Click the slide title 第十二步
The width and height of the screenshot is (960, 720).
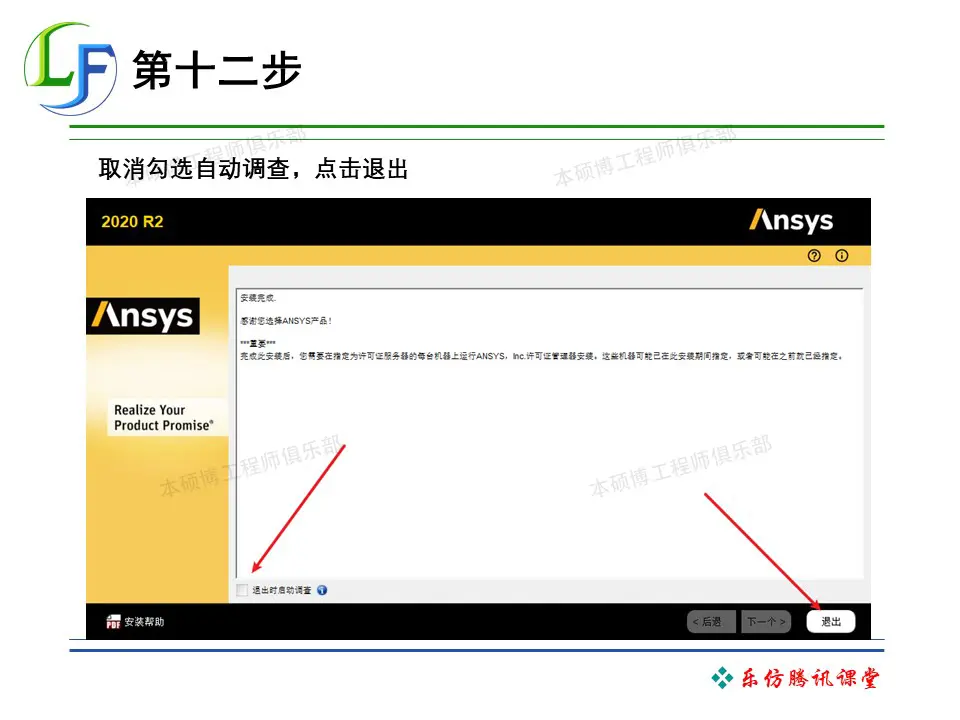pos(217,70)
